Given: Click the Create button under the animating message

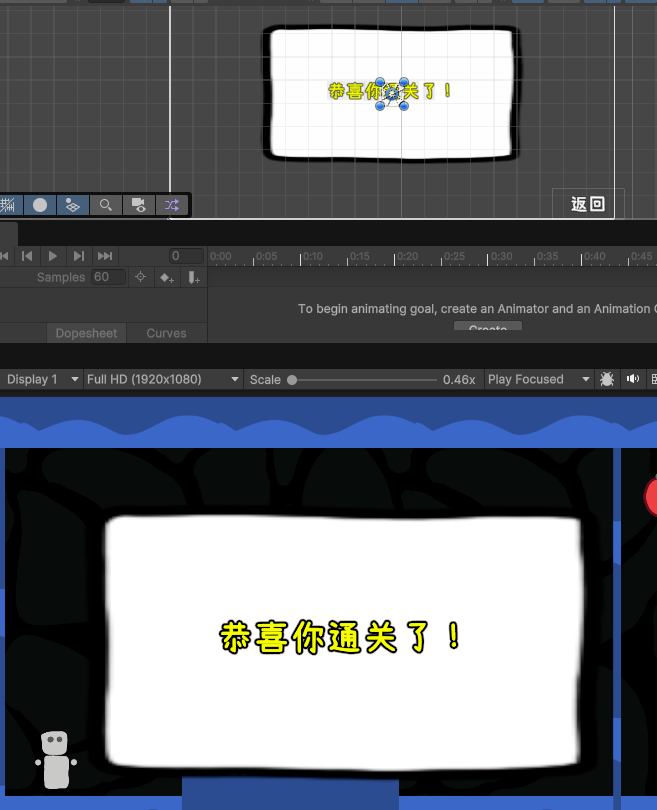Looking at the screenshot, I should 488,326.
